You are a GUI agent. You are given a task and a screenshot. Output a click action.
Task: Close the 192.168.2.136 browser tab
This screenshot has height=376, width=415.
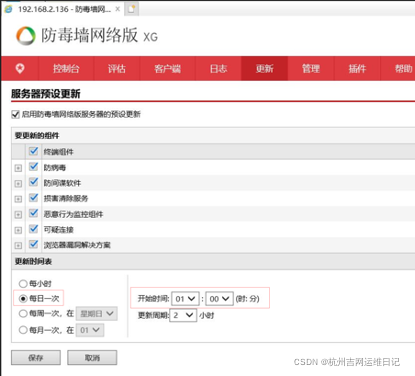[117, 9]
